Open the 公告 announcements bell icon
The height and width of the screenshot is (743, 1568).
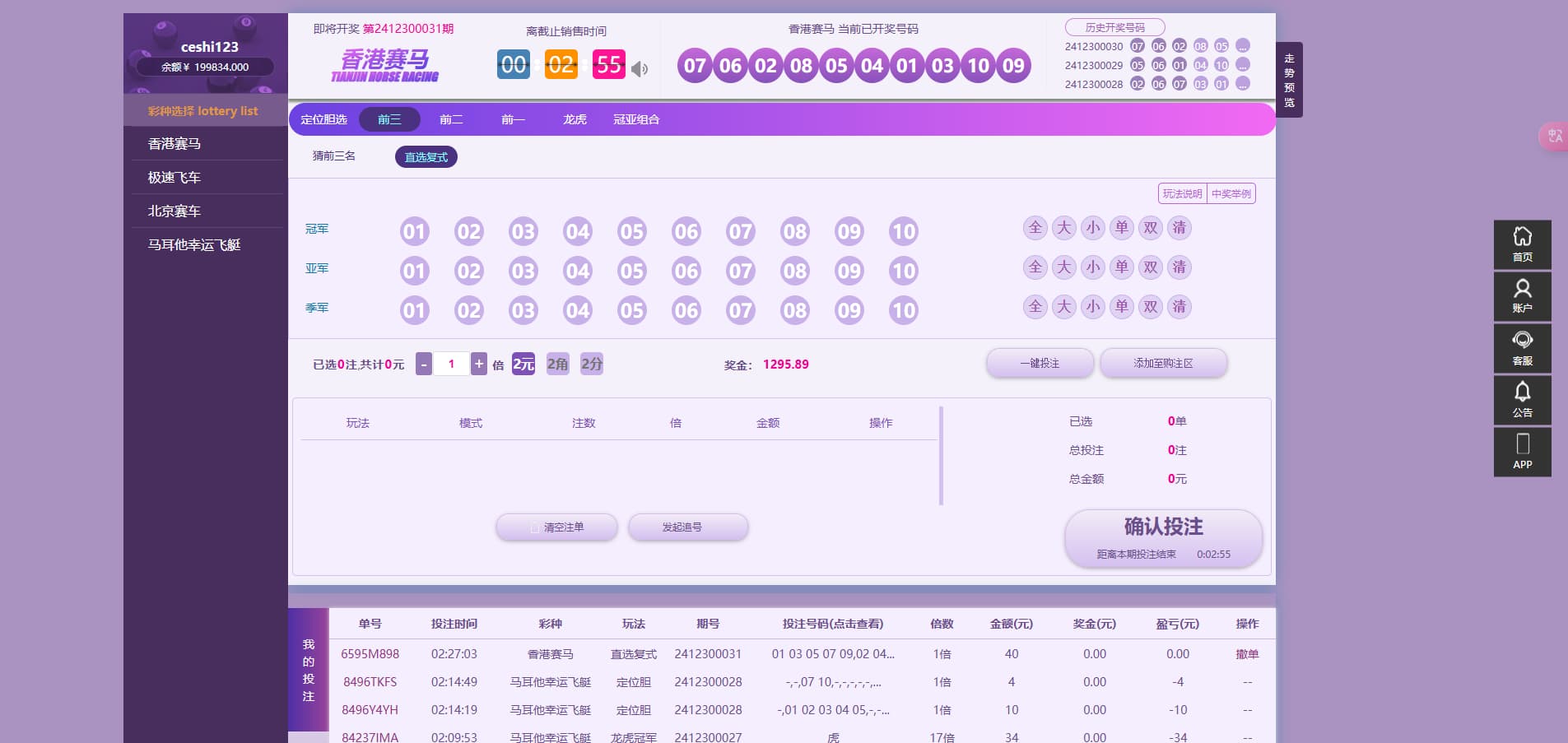point(1522,400)
